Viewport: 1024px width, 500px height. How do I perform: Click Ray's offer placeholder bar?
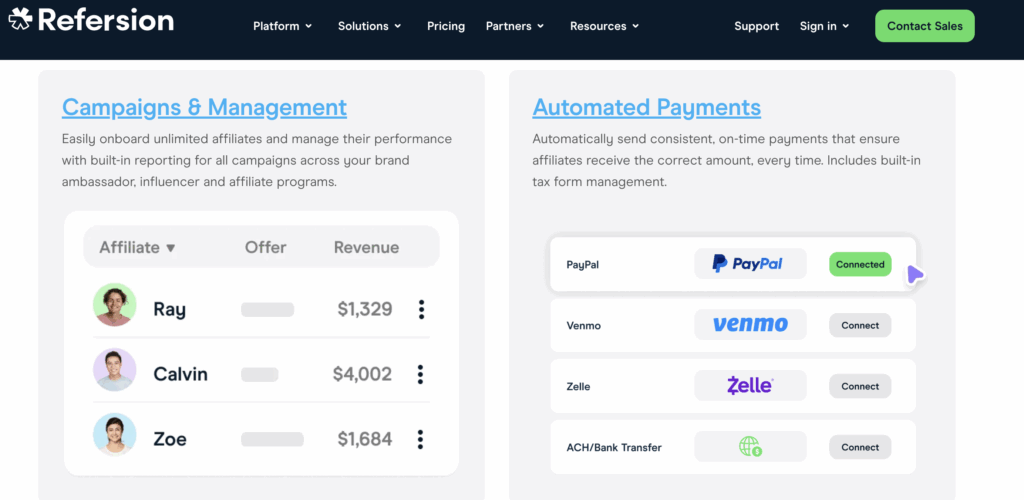(x=267, y=309)
